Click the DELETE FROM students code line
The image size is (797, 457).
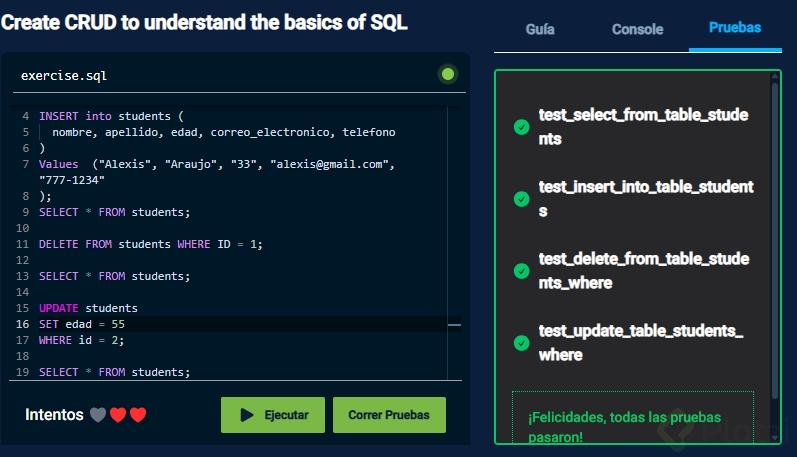click(x=150, y=243)
